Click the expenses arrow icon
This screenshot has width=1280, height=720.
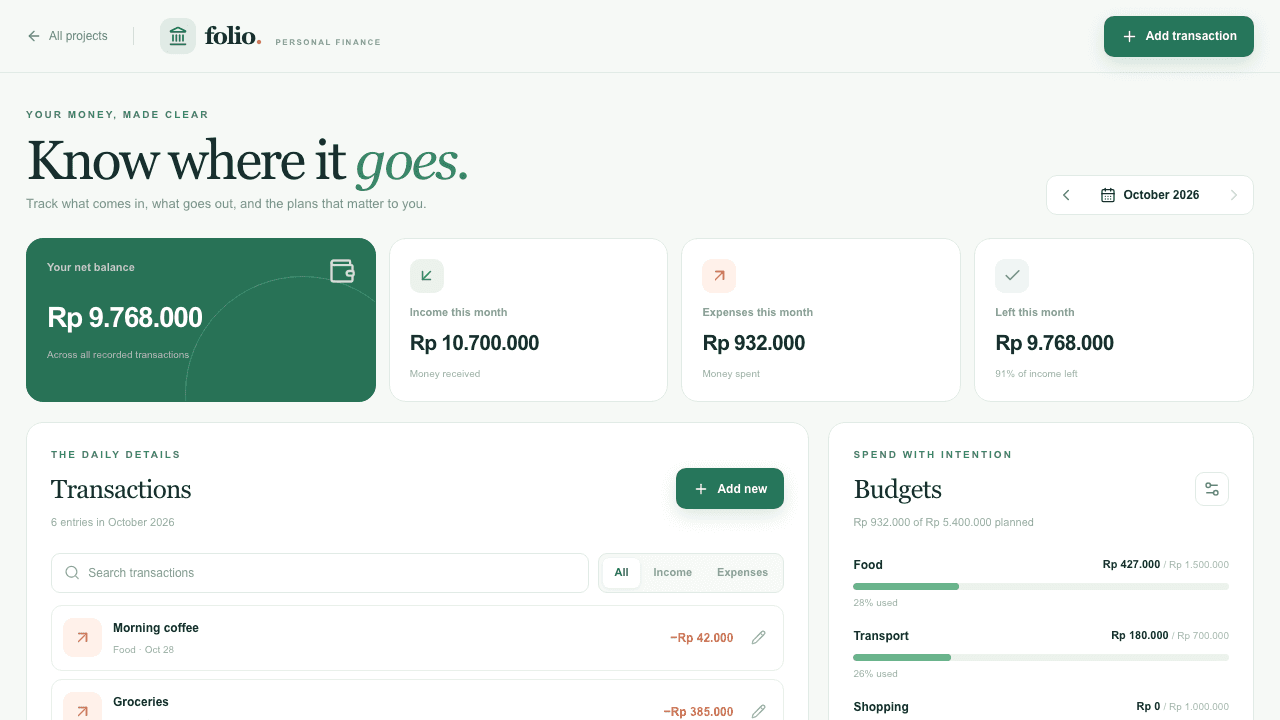(x=719, y=276)
